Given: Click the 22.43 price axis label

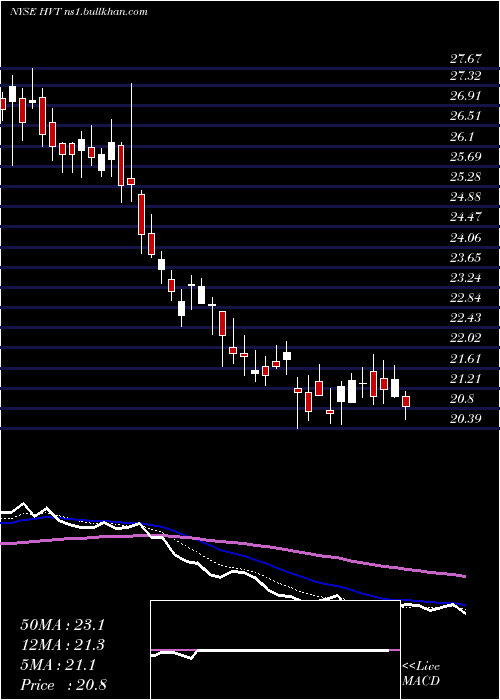Looking at the screenshot, I should (466, 318).
